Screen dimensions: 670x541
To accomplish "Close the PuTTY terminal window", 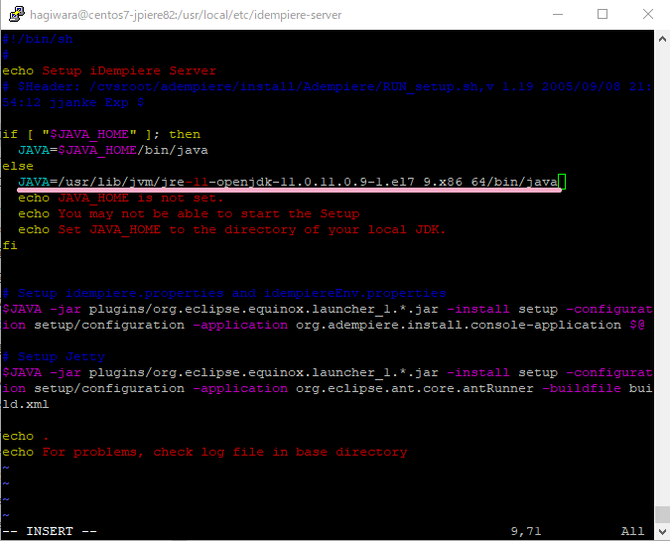I will pyautogui.click(x=648, y=15).
